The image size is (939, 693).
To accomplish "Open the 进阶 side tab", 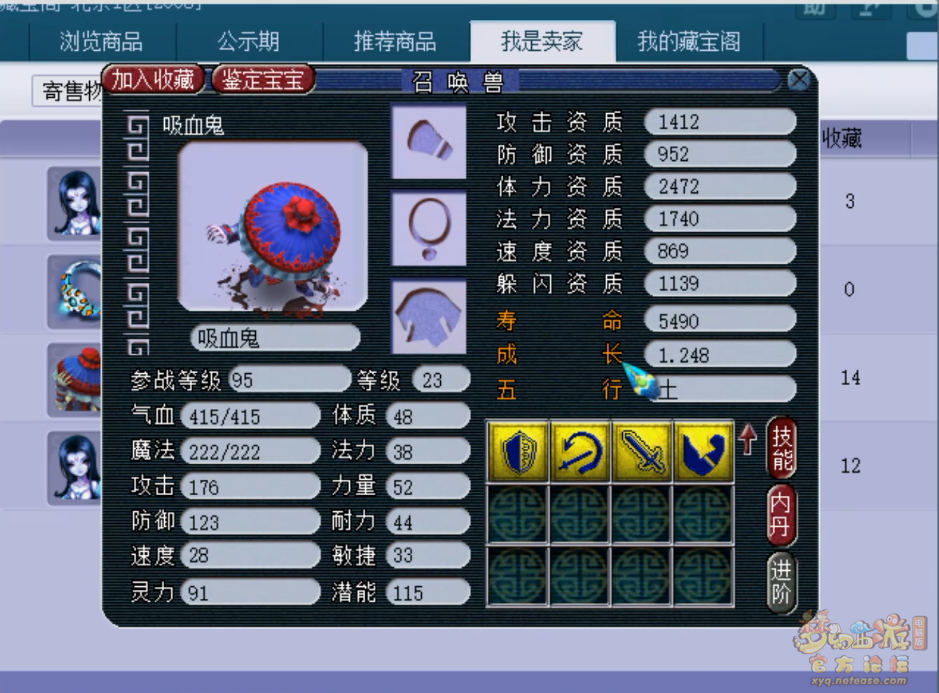I will pyautogui.click(x=782, y=582).
